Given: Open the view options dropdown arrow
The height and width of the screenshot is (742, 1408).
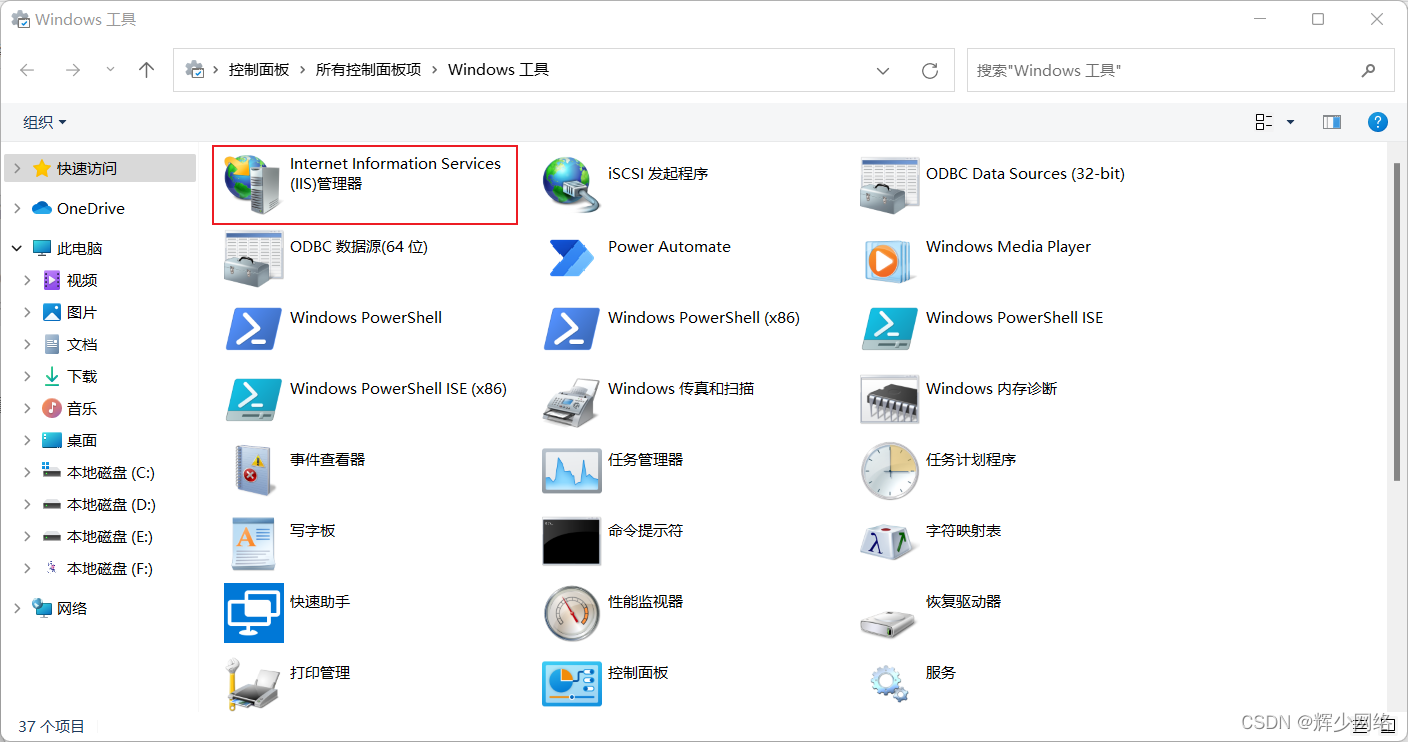Looking at the screenshot, I should click(1290, 122).
